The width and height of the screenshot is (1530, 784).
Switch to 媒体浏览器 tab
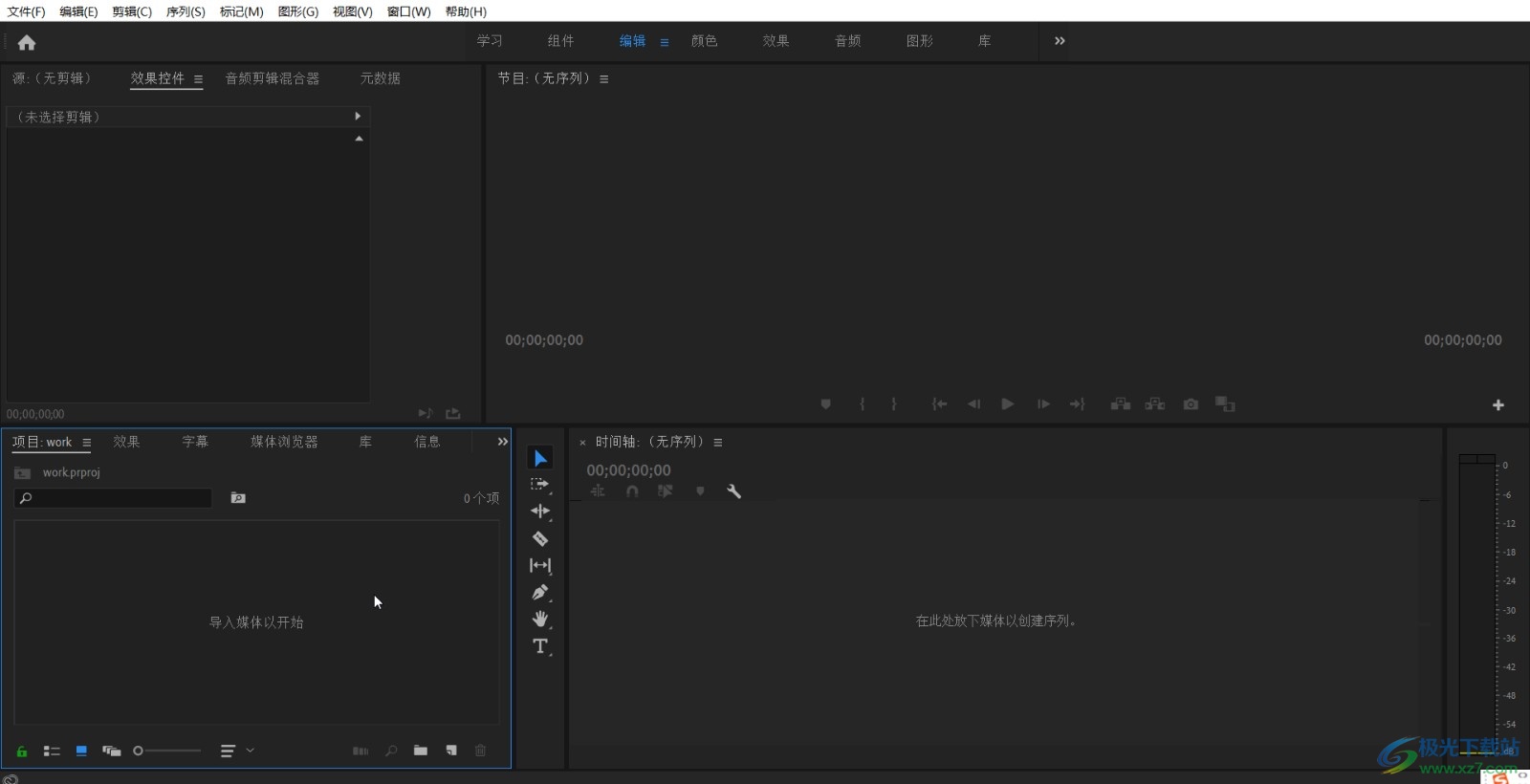284,442
